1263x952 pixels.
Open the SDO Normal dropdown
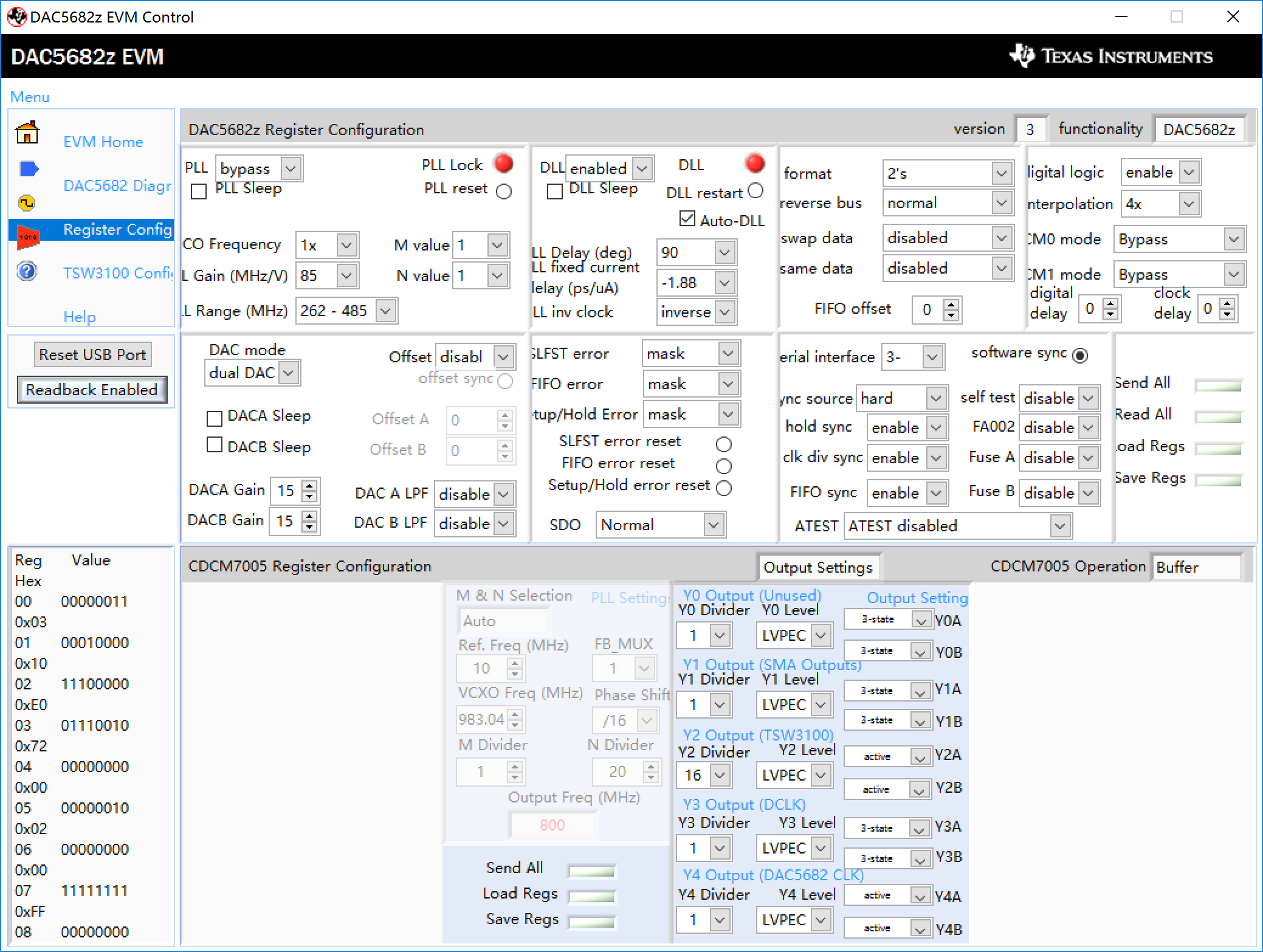[x=661, y=525]
